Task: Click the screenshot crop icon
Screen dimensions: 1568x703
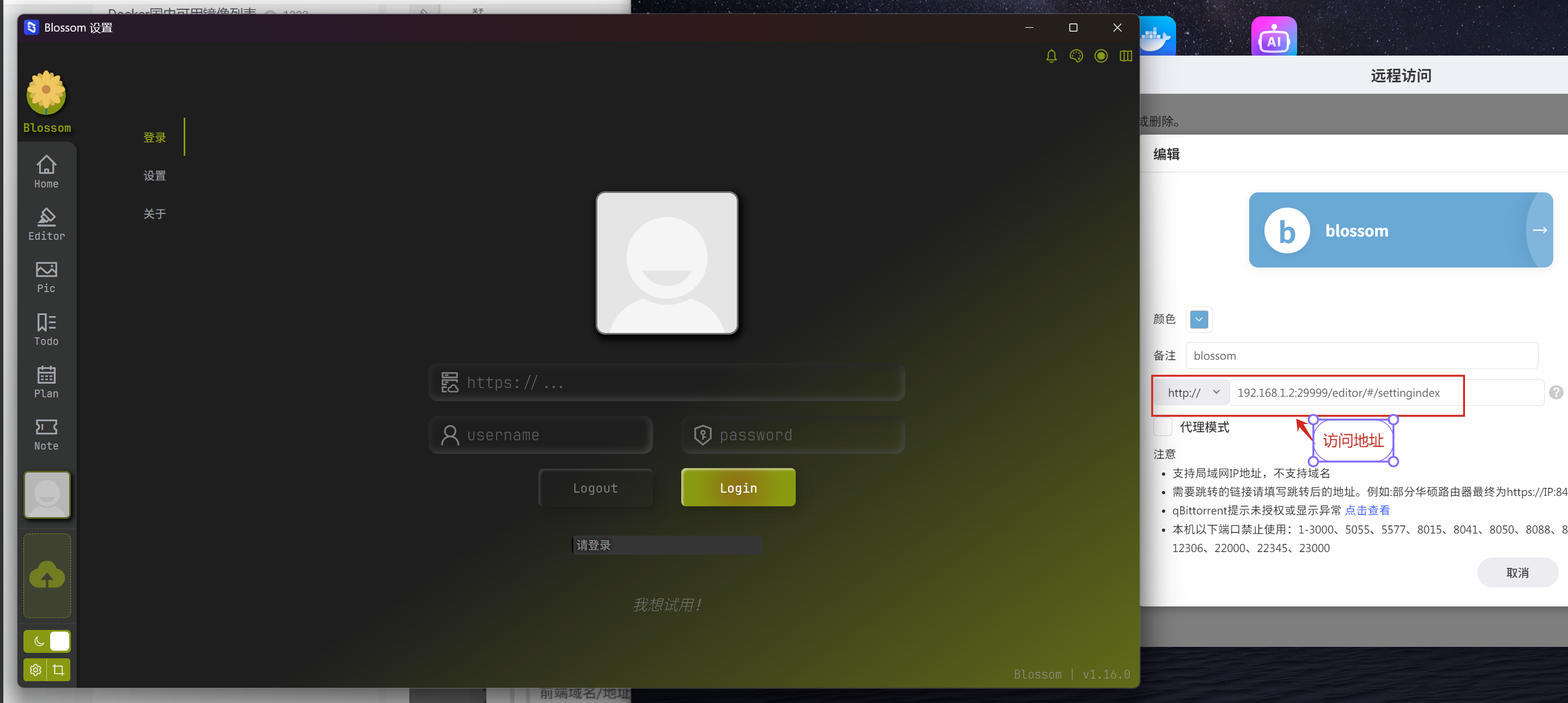Action: tap(58, 670)
